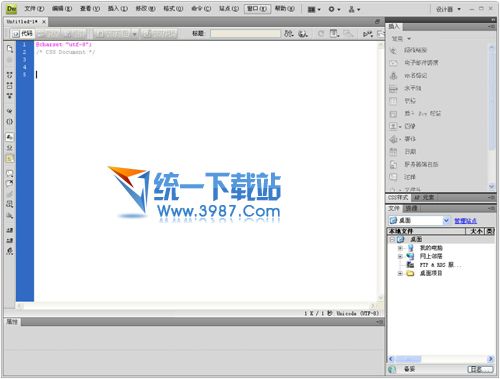This screenshot has width=500, height=379.
Task: Select the 插入 Insert panel tab
Action: (394, 26)
